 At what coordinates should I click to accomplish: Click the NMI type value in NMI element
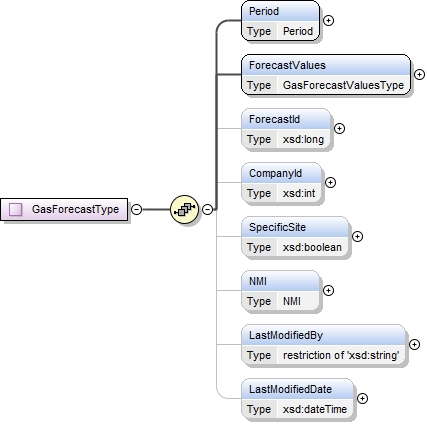tap(292, 301)
